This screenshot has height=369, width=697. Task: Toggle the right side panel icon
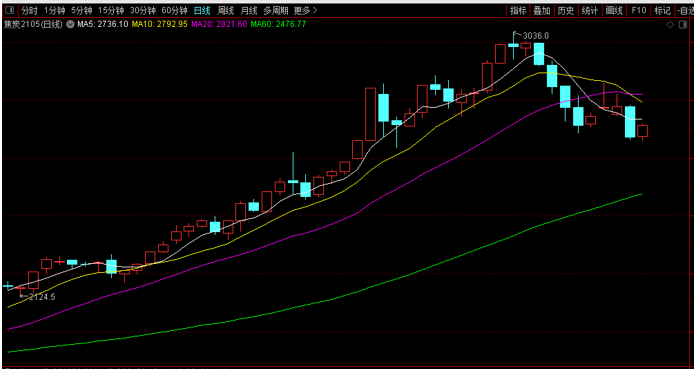click(683, 24)
